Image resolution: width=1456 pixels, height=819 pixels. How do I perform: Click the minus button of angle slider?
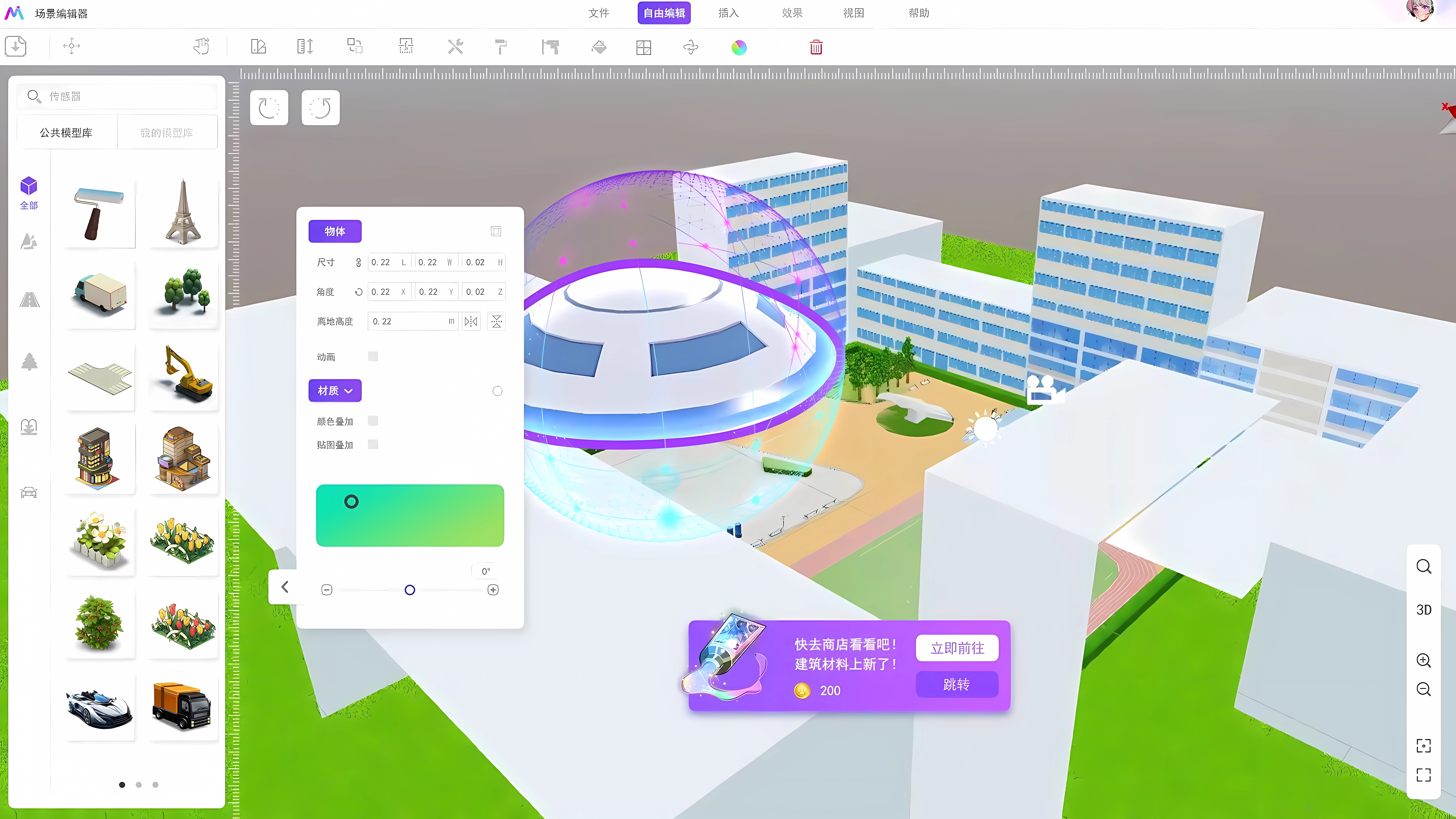coord(327,590)
